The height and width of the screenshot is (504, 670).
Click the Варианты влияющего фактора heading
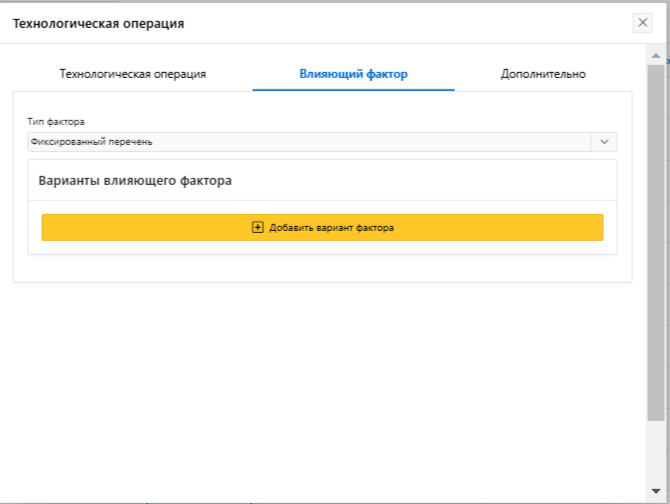click(x=135, y=181)
